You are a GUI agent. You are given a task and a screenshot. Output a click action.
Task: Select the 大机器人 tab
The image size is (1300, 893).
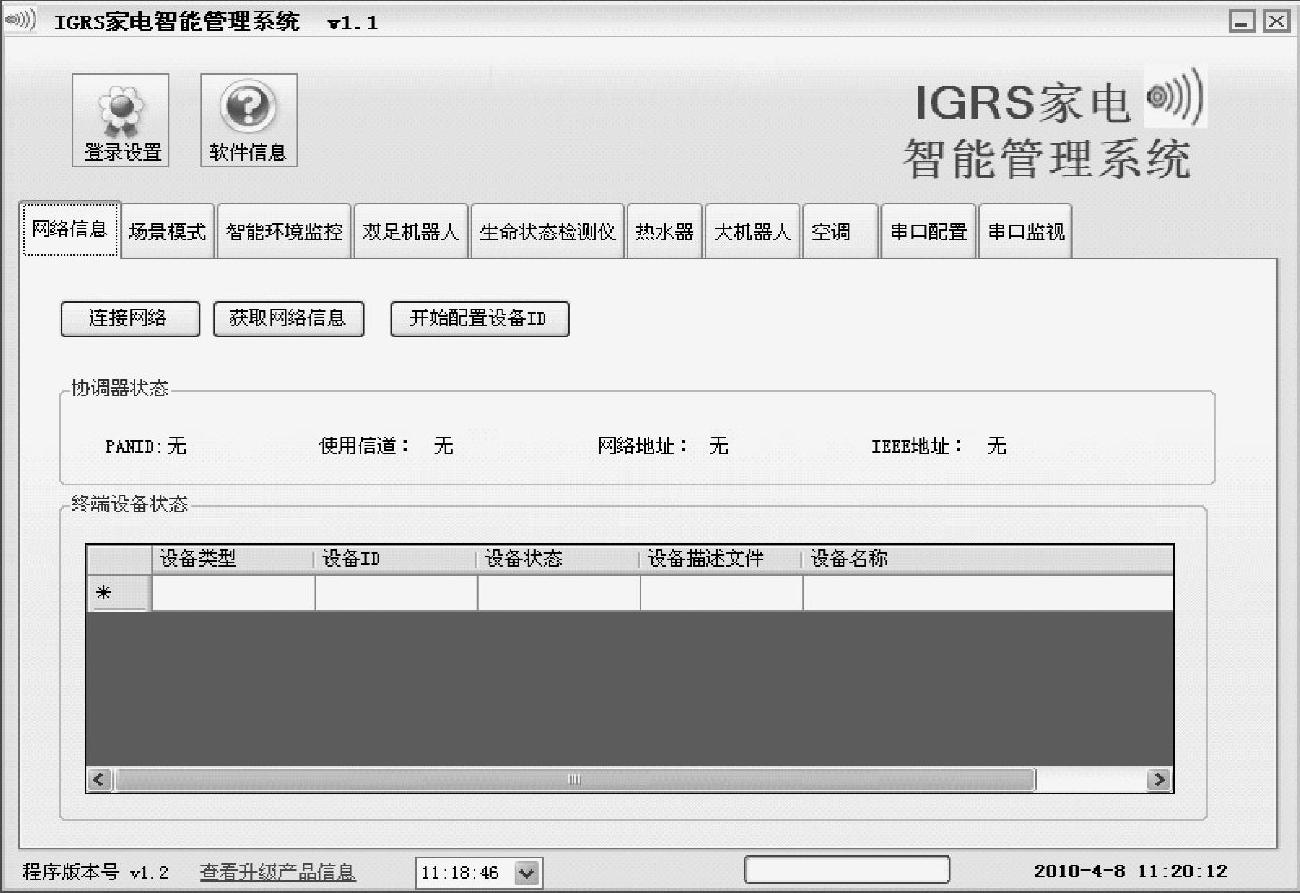pos(753,232)
